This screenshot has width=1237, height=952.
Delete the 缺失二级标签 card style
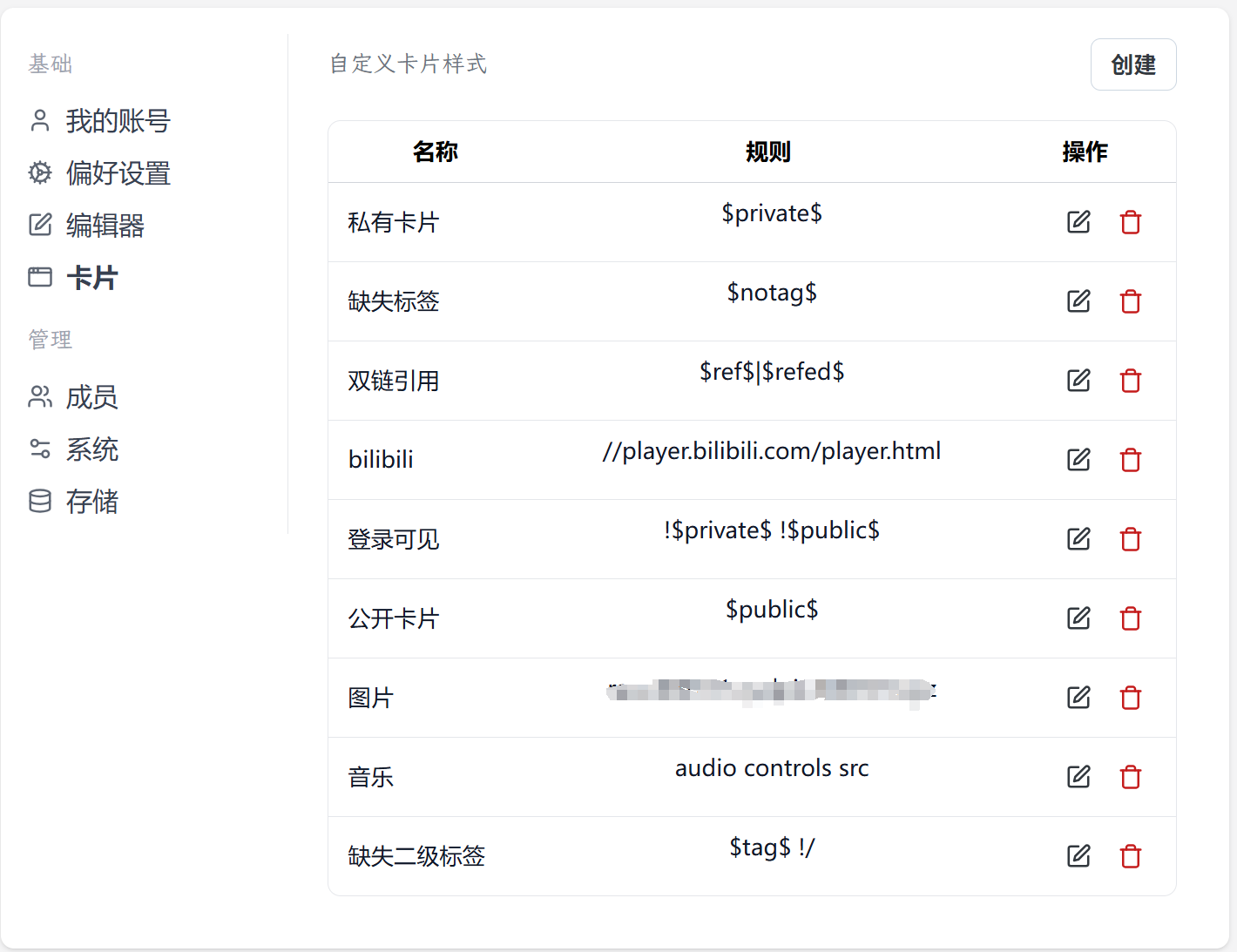click(1131, 856)
